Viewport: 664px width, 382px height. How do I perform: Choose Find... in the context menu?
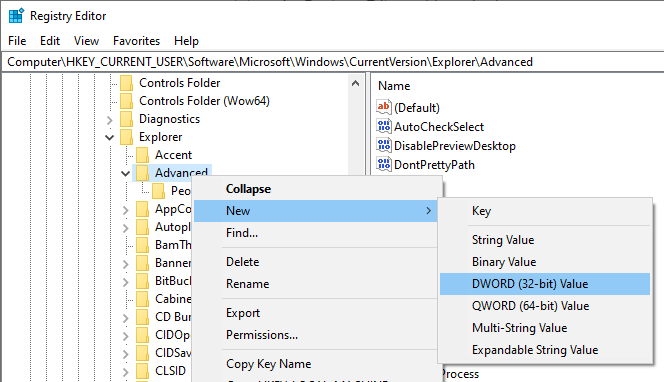tap(316, 233)
